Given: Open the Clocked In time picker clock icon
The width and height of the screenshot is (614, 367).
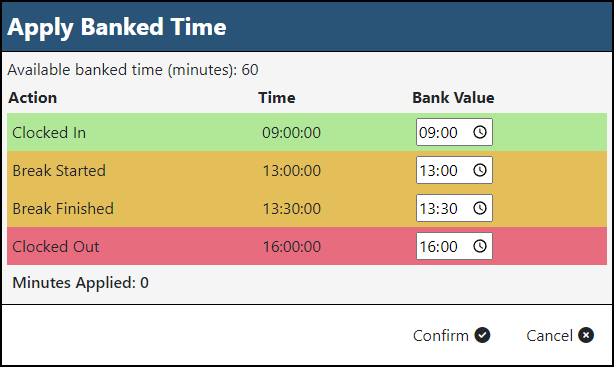Looking at the screenshot, I should [x=480, y=132].
